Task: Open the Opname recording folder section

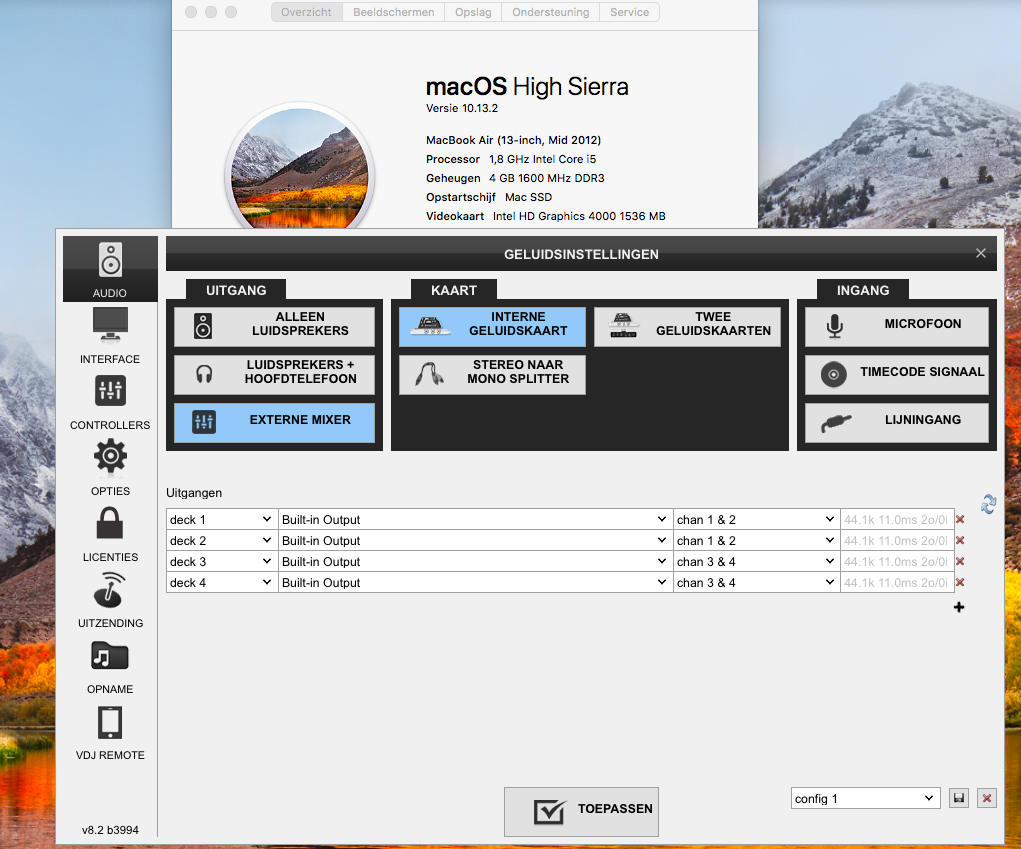Action: tap(110, 666)
